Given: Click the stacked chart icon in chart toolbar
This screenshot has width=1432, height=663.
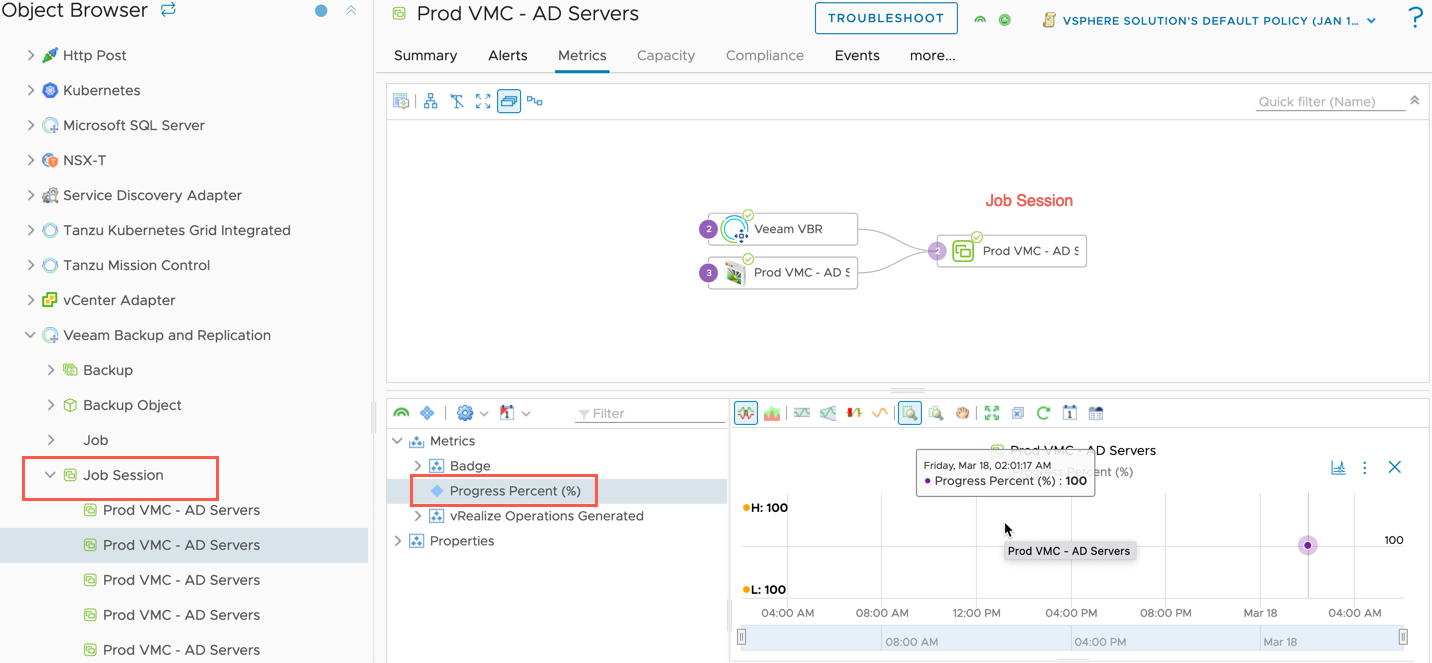Looking at the screenshot, I should pos(772,413).
